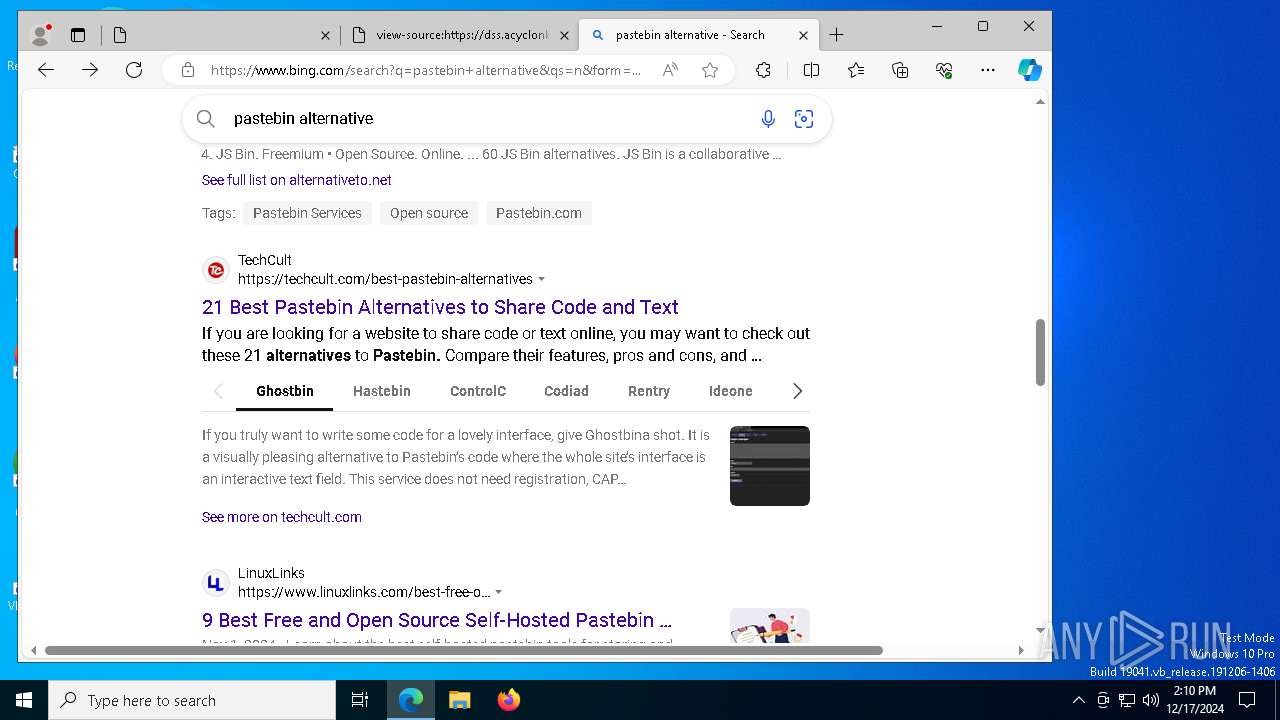
Task: Click the scroll up arrow
Action: (1040, 102)
